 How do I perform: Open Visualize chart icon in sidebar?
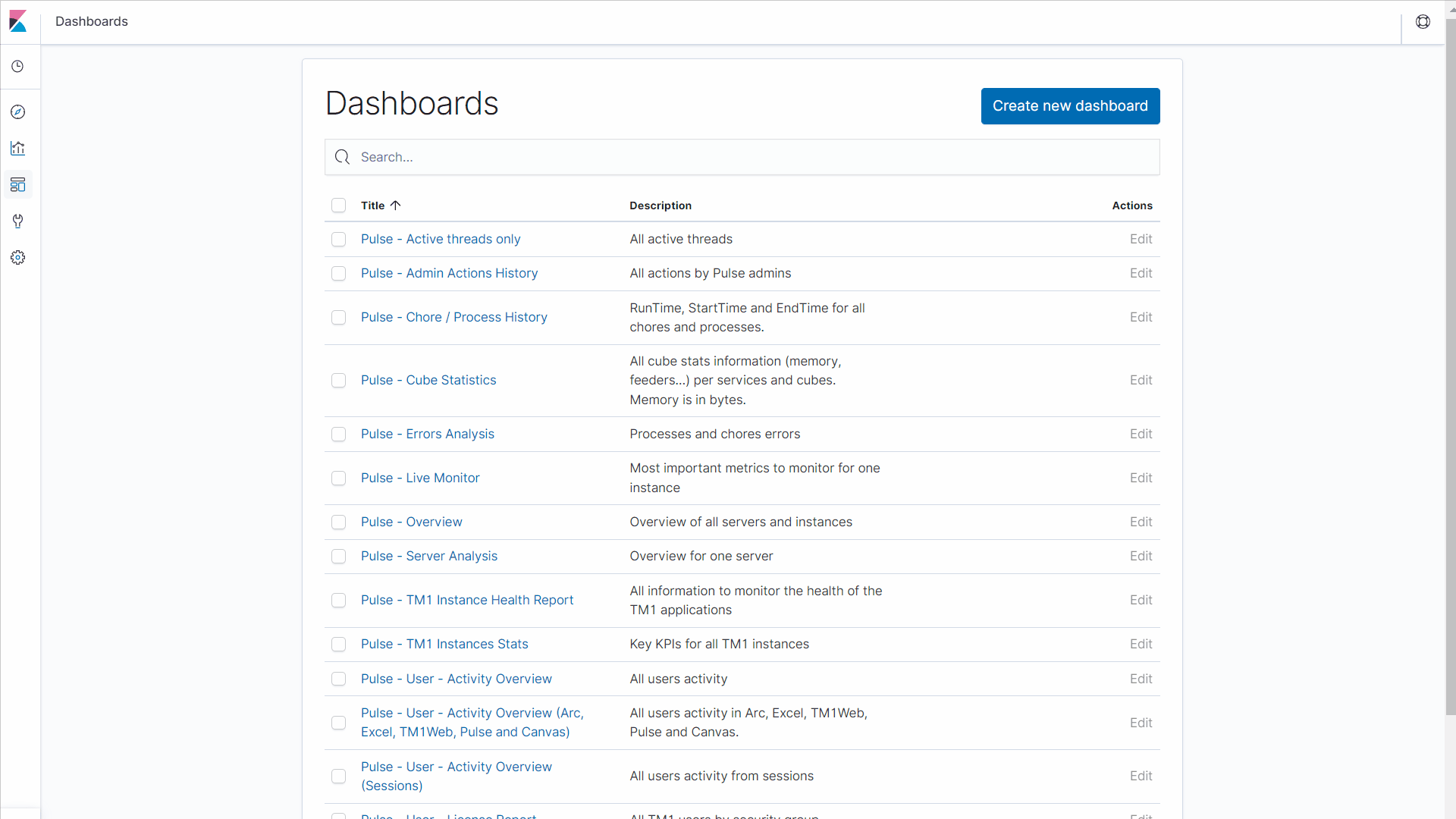pyautogui.click(x=18, y=149)
